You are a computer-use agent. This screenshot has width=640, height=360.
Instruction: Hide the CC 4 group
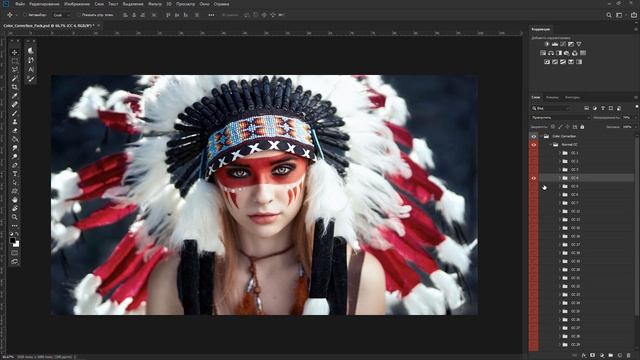(x=533, y=178)
